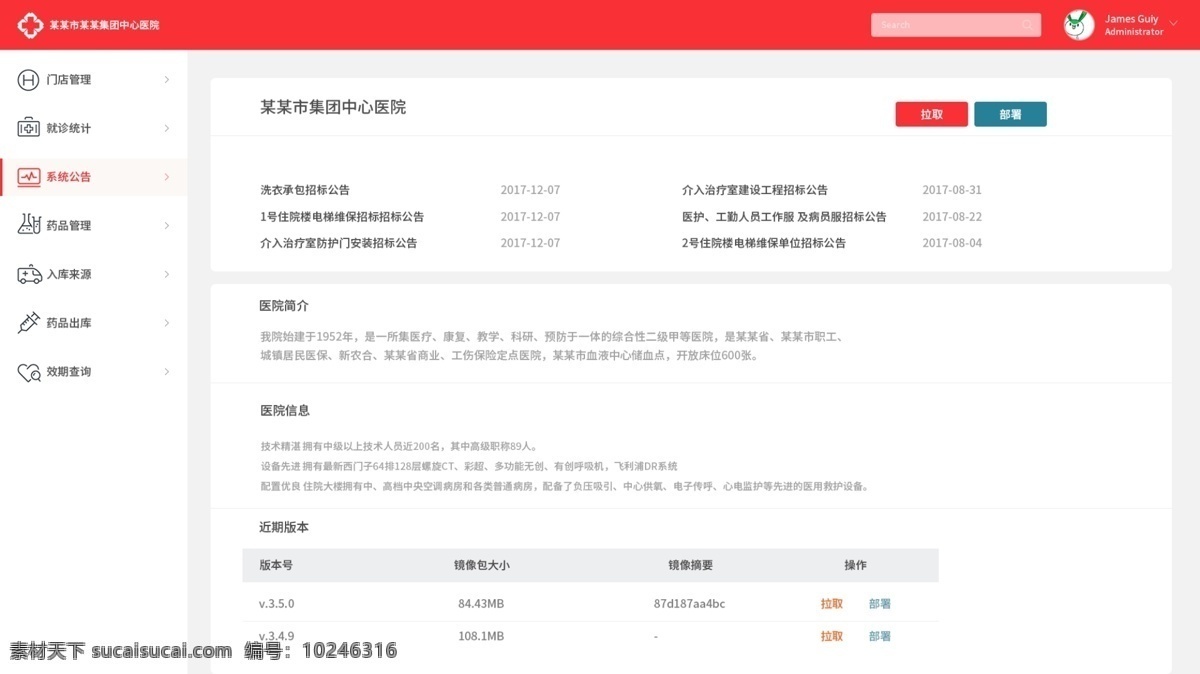Click the 就诊统计 medical kit icon
The width and height of the screenshot is (1200, 674).
29,128
